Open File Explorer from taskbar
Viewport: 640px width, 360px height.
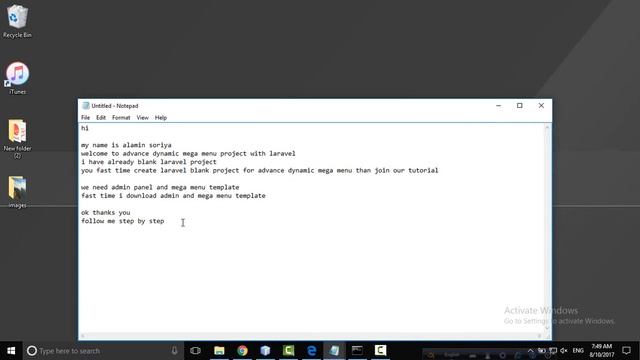[219, 351]
